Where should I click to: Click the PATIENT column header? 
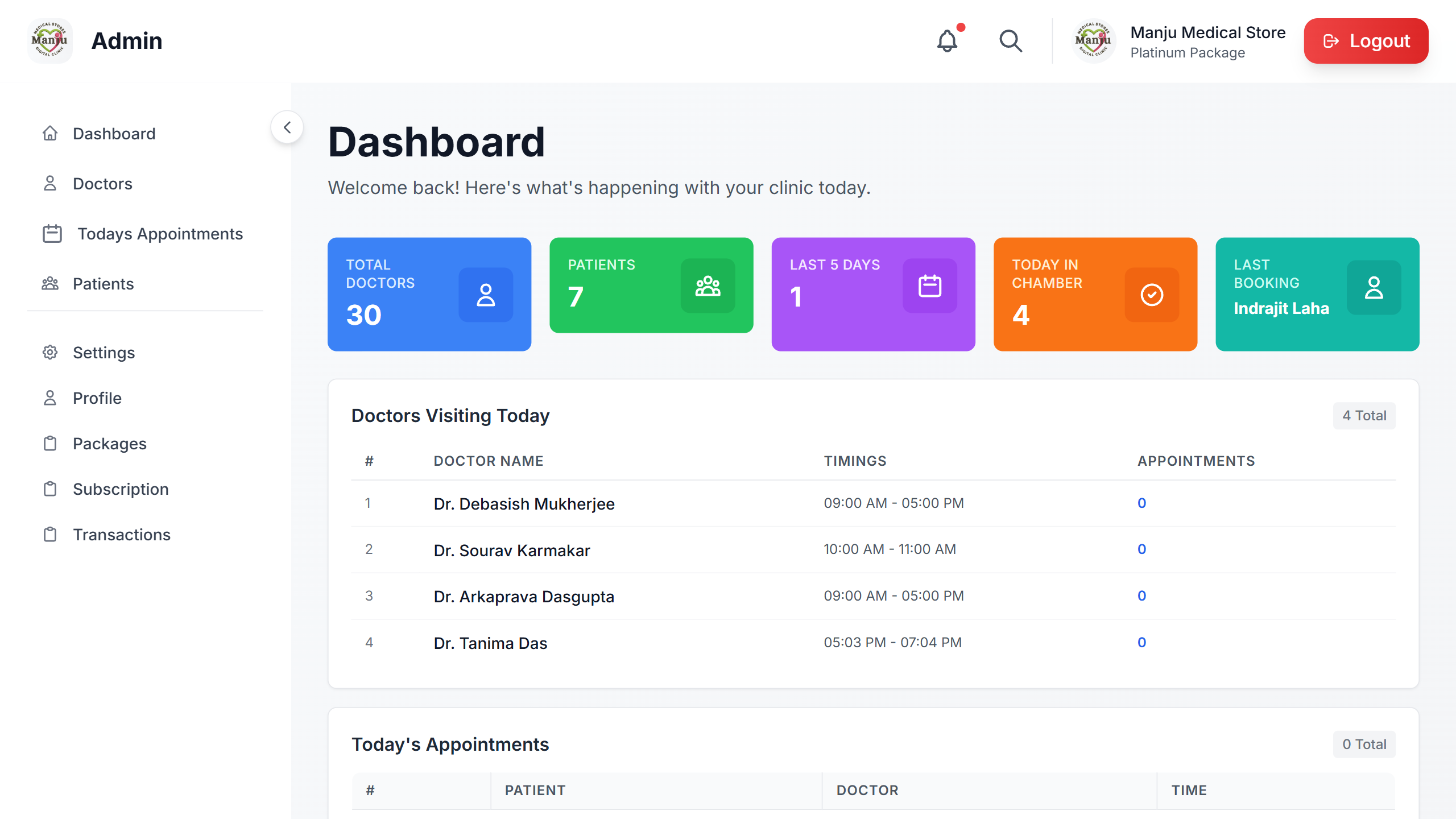[535, 790]
